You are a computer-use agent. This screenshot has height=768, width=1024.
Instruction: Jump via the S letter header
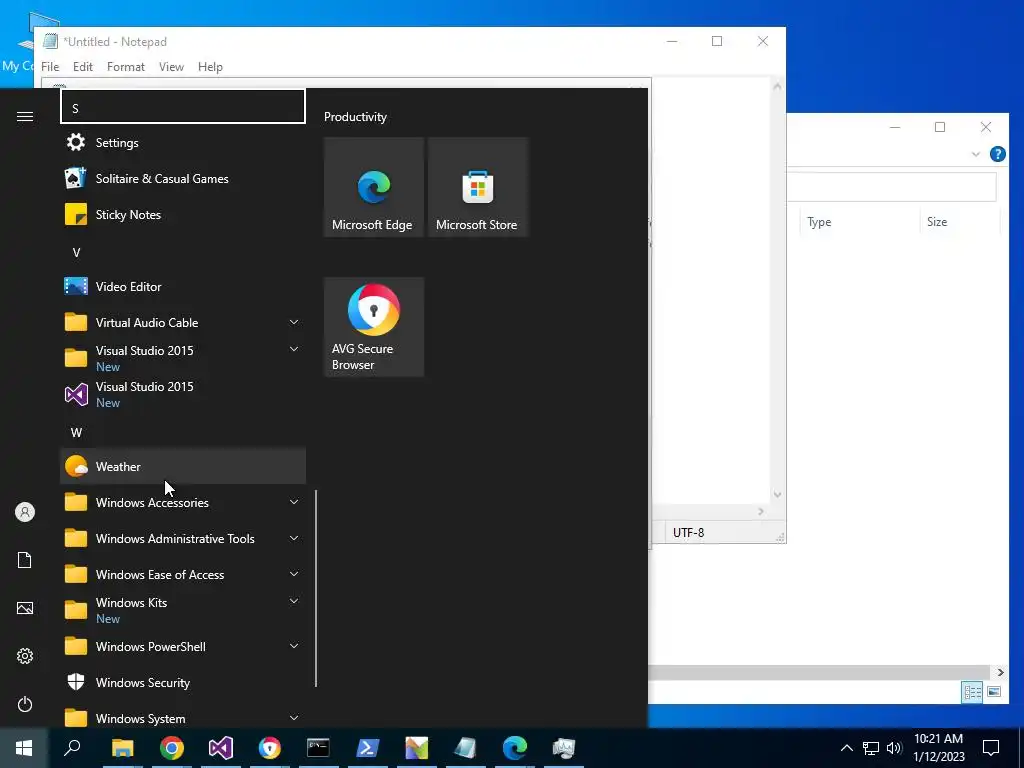(x=183, y=106)
